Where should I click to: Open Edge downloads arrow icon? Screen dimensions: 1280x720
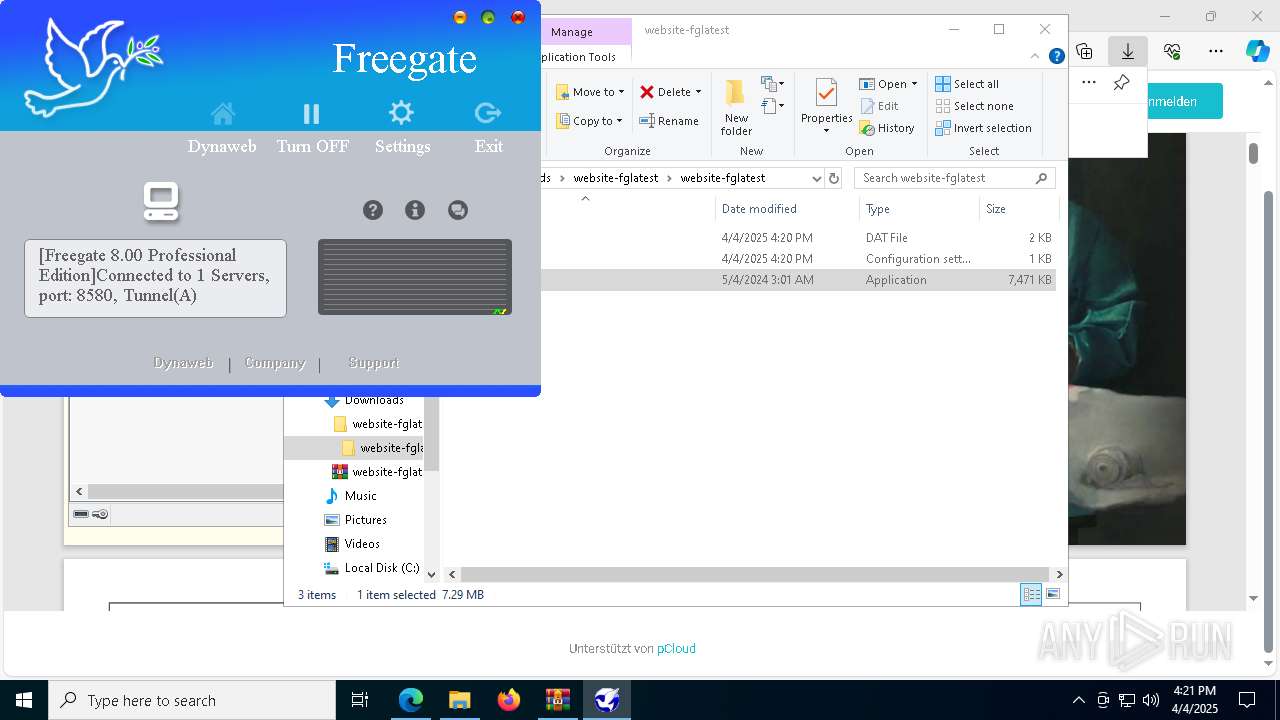click(1128, 51)
